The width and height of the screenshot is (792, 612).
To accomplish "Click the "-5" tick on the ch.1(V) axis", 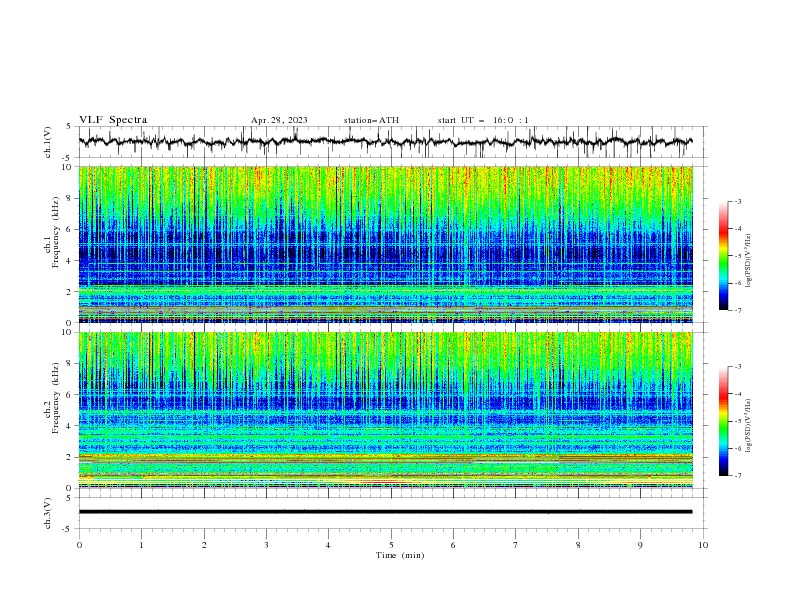I will pos(67,158).
